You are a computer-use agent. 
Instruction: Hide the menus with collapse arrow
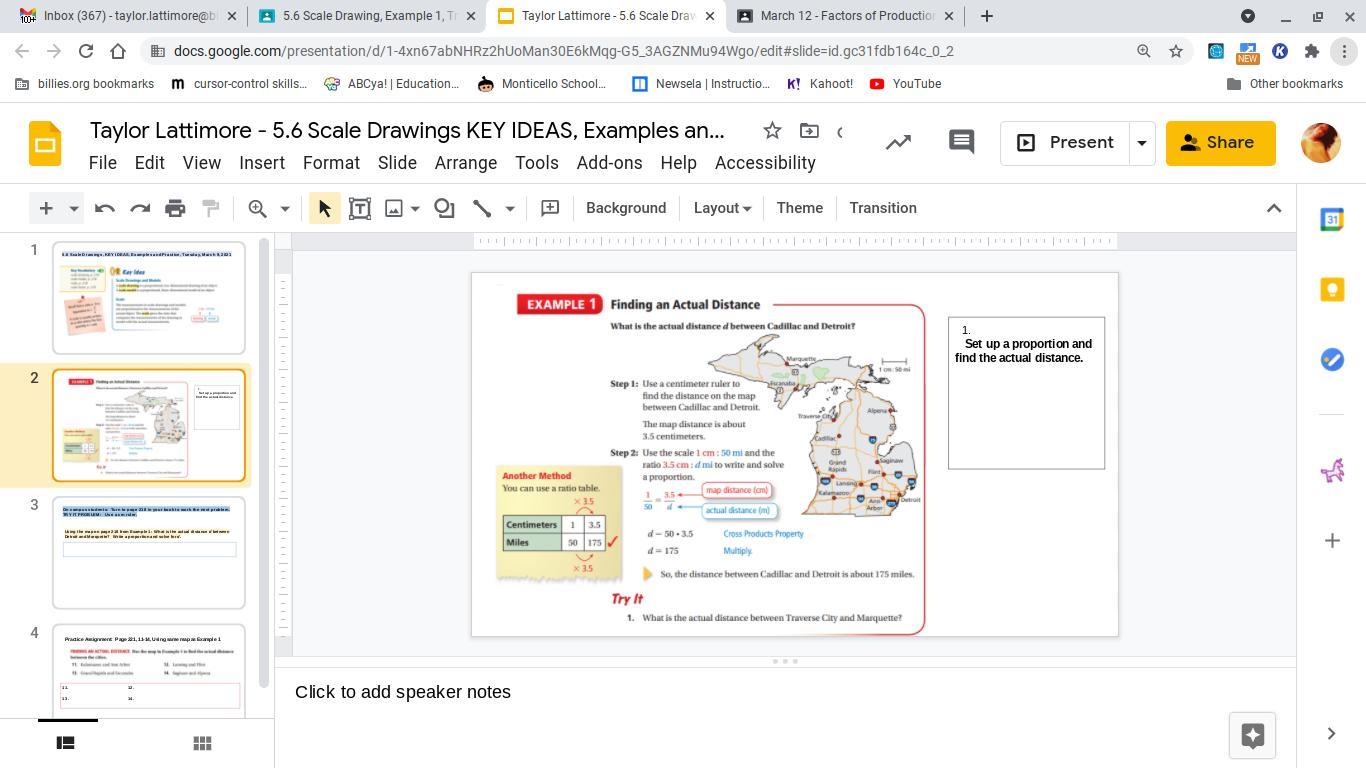1273,208
